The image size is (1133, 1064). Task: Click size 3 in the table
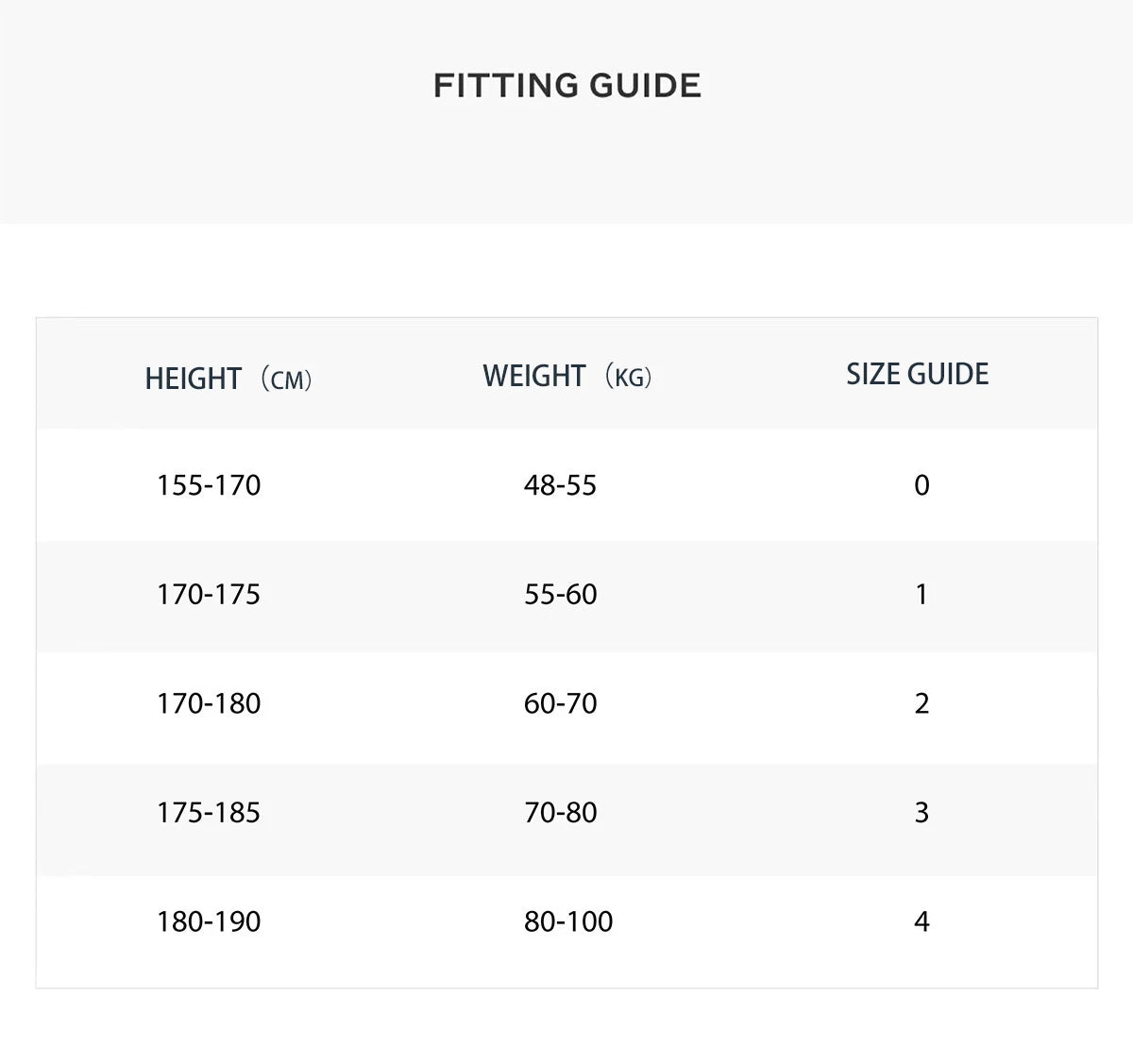(x=922, y=813)
